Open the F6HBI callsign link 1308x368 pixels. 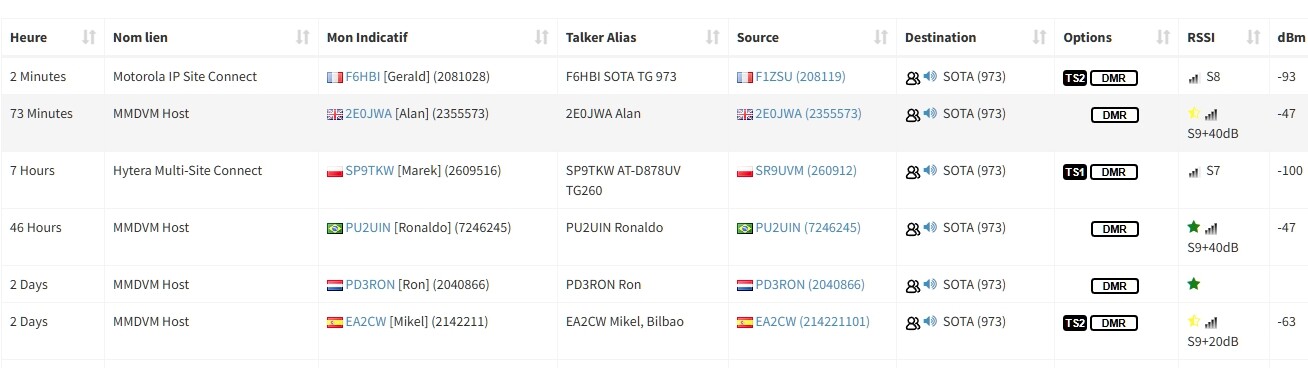point(363,77)
